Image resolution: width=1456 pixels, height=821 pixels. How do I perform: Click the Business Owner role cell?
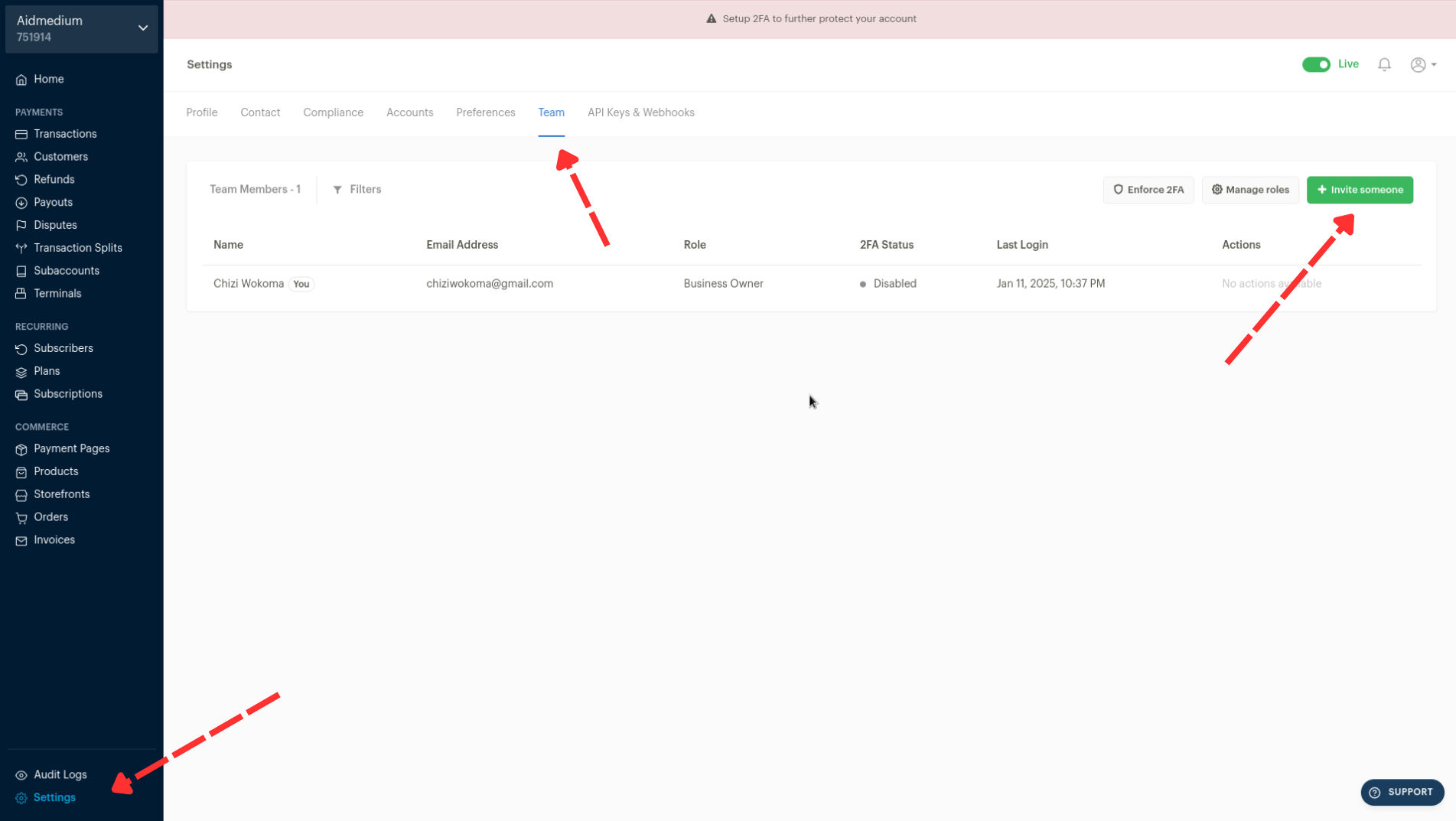coord(723,283)
